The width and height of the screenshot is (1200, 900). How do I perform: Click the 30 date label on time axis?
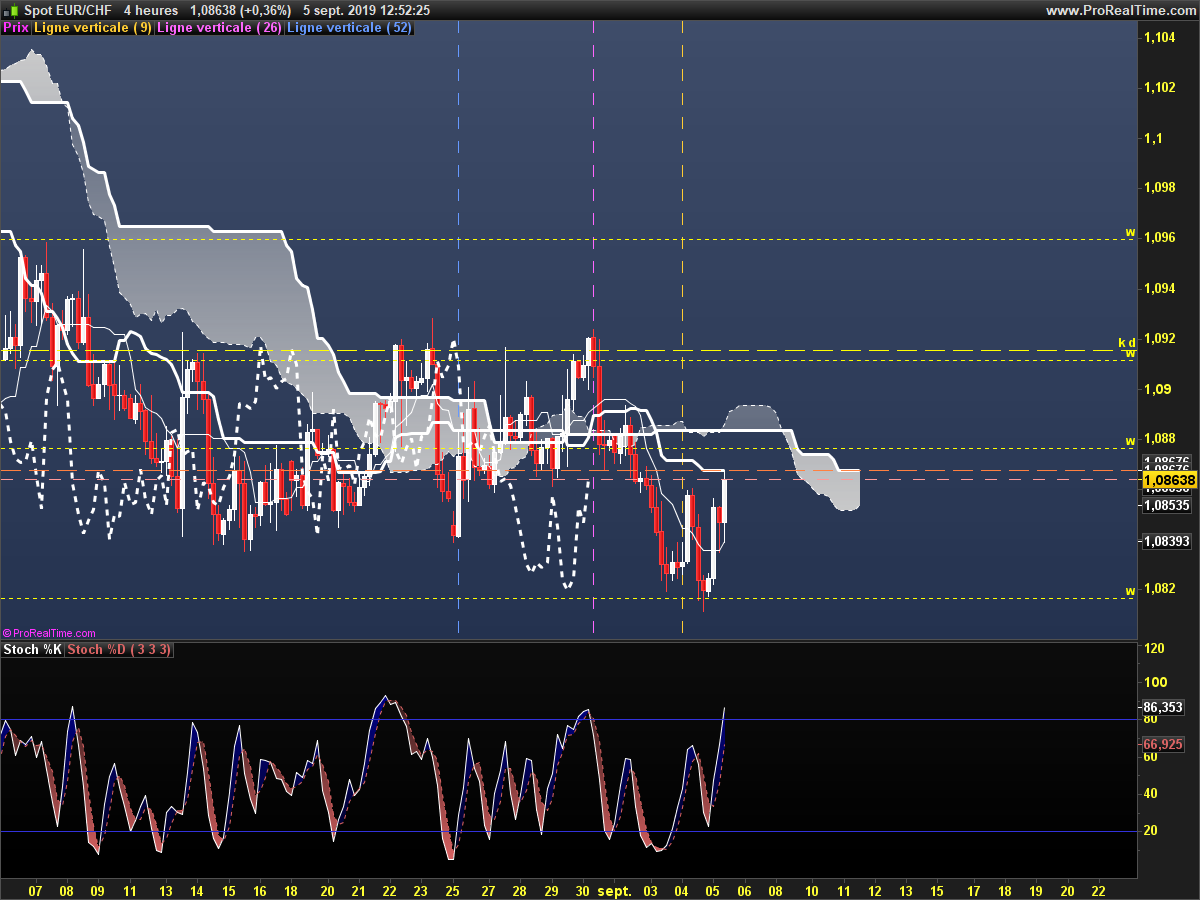[582, 890]
